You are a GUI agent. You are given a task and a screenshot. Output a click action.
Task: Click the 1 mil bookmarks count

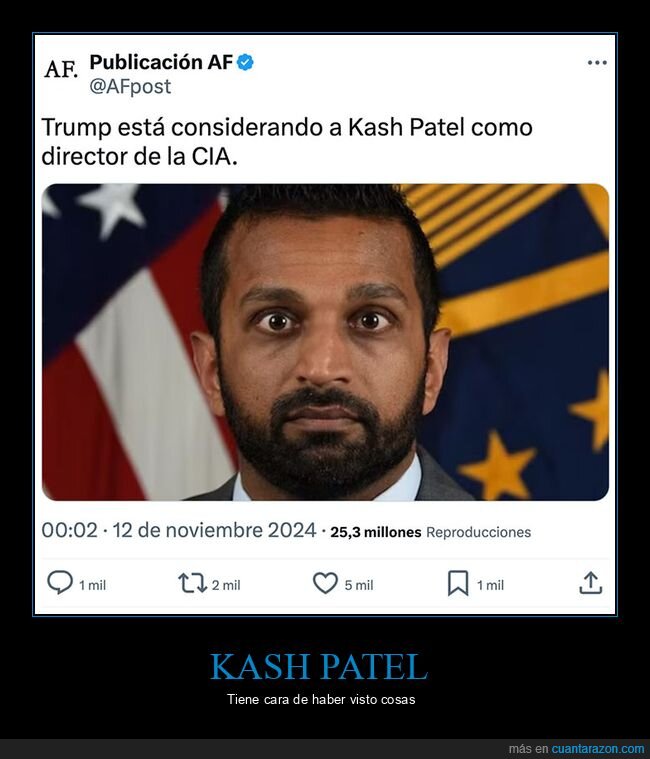click(x=490, y=586)
